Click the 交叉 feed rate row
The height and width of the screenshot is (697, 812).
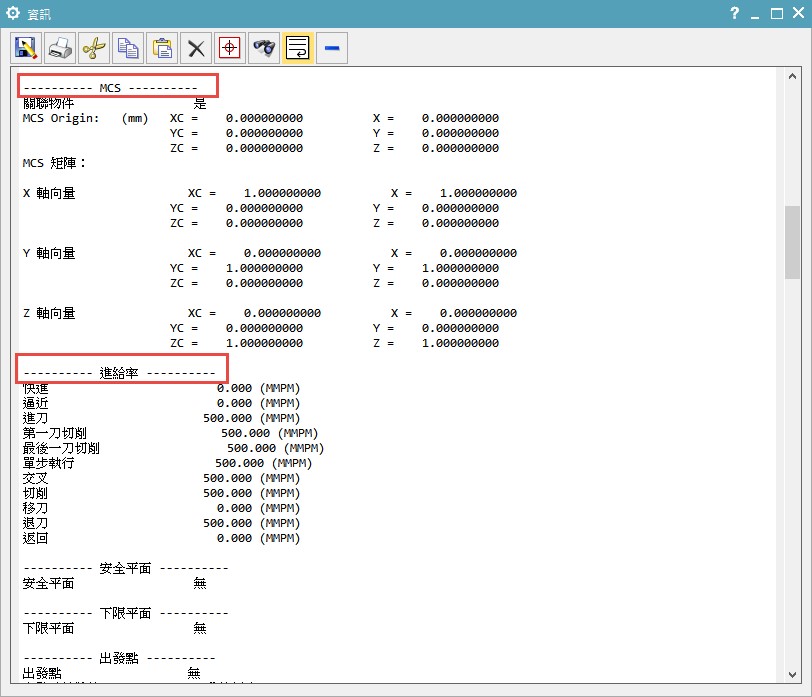(x=161, y=478)
